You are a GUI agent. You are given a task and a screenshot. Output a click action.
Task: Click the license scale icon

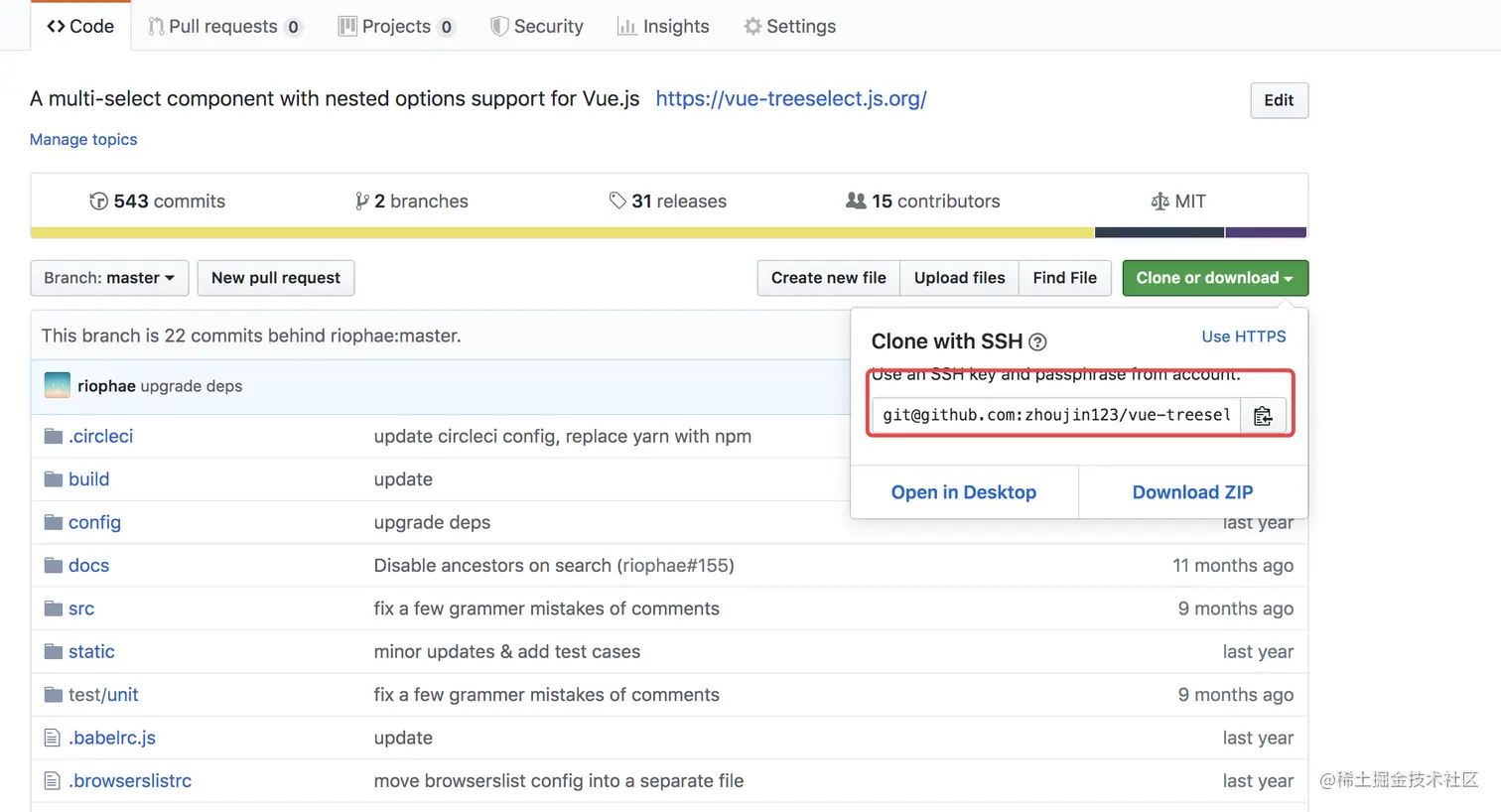1160,202
